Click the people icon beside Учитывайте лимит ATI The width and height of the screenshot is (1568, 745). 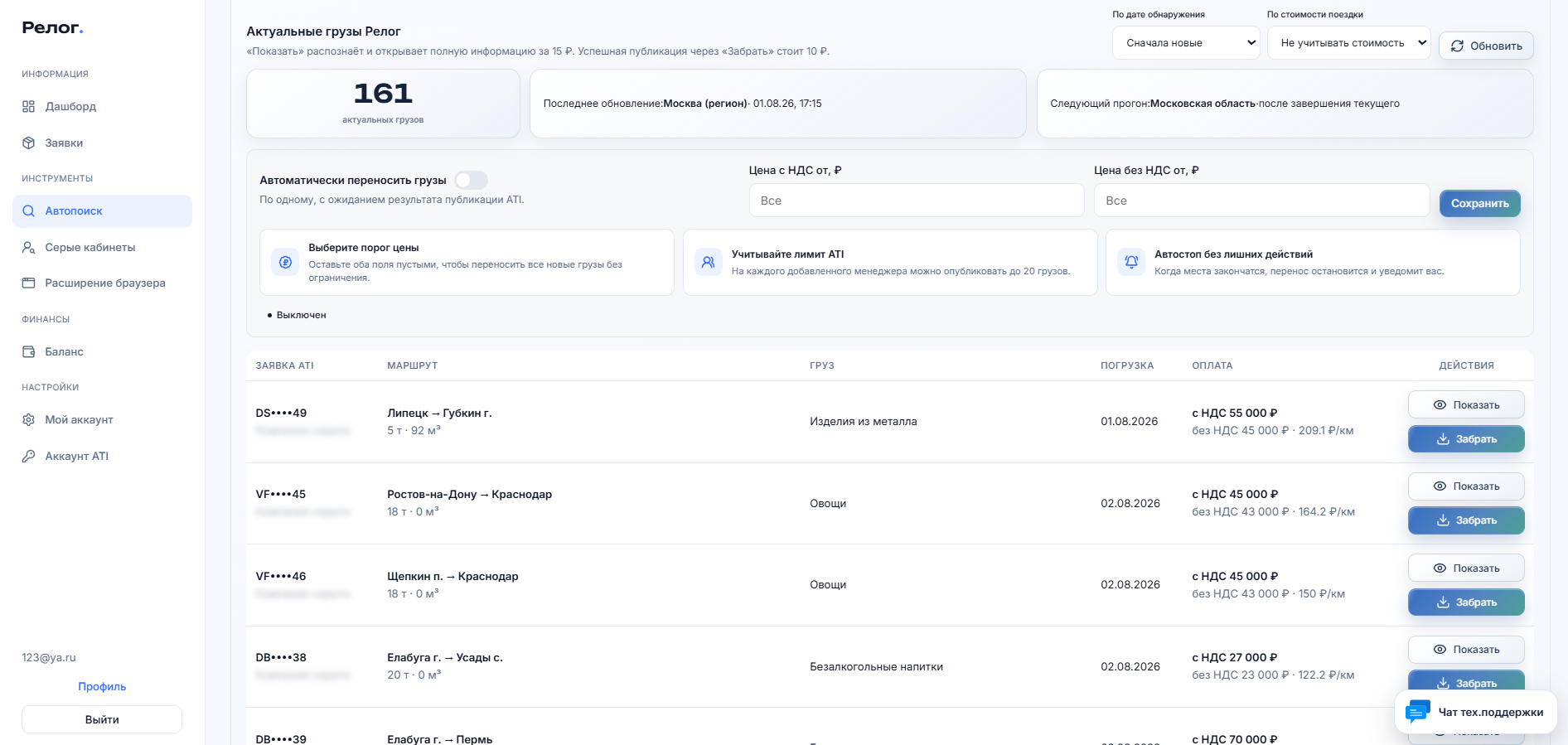[708, 263]
